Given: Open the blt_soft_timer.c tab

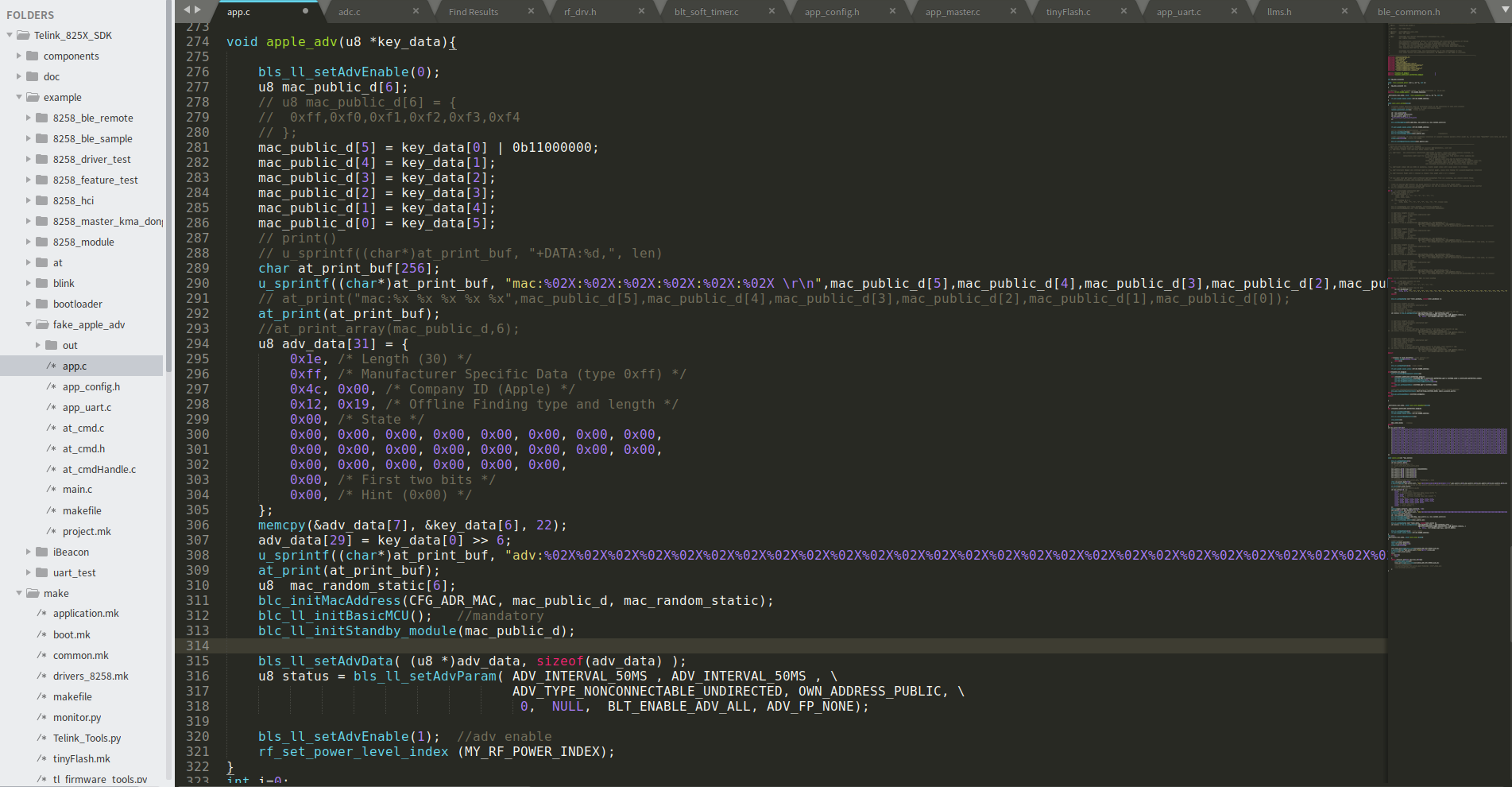Looking at the screenshot, I should [706, 12].
